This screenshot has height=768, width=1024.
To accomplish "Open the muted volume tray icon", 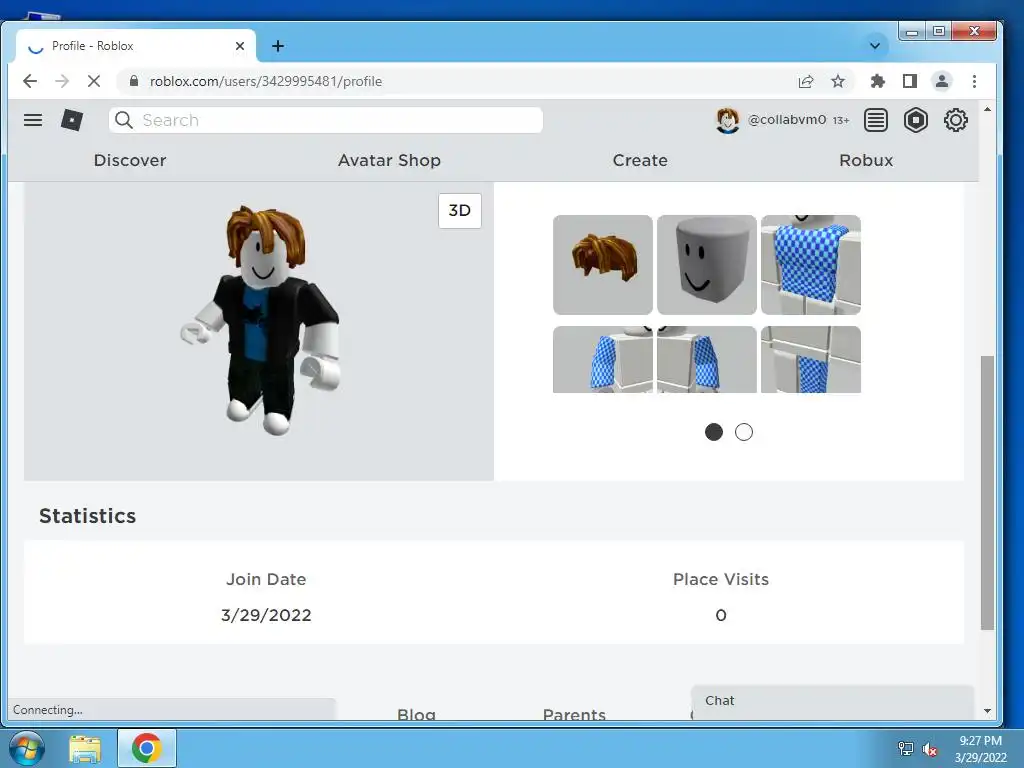I will [930, 749].
